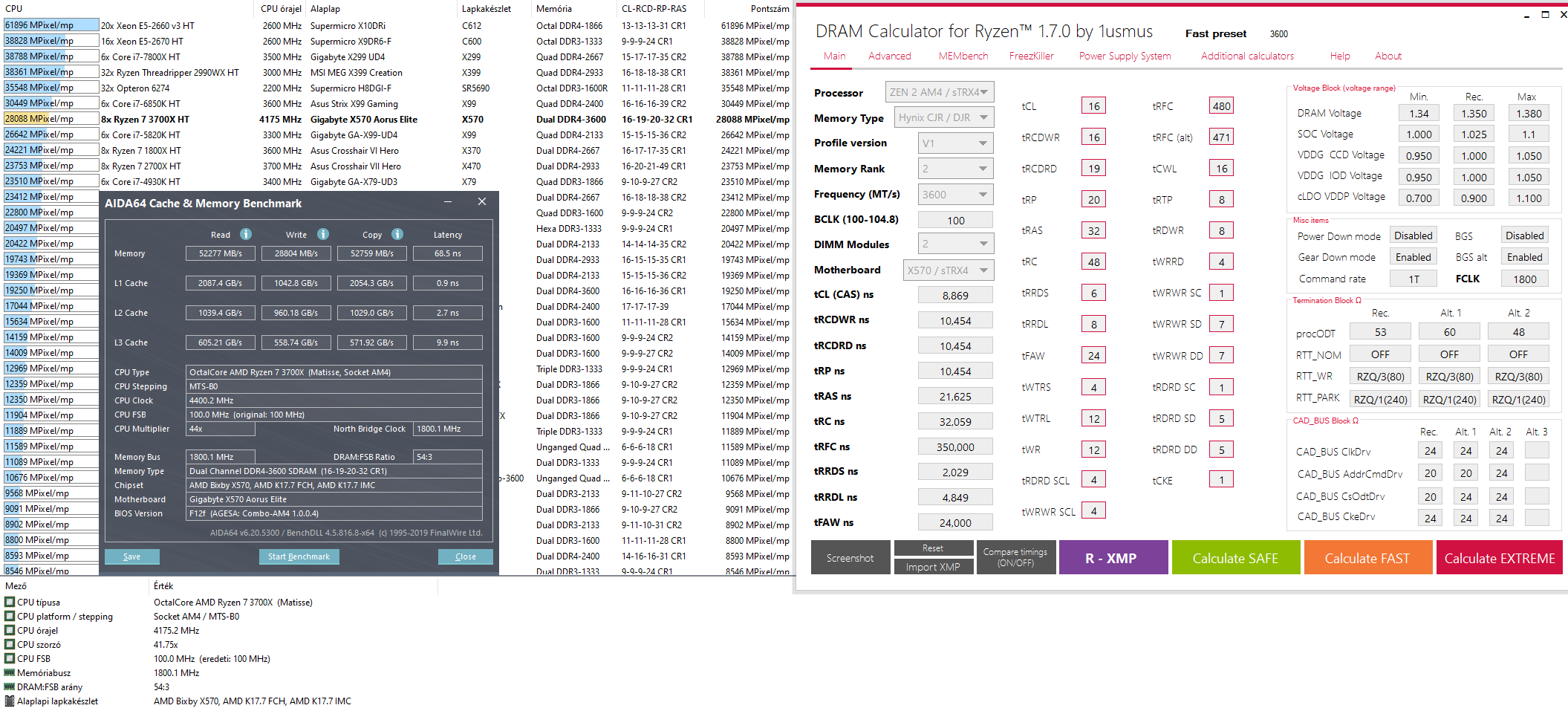Screen dimensions: 1568x711
Task: Click the tCL value field showing 16
Action: coord(1093,105)
